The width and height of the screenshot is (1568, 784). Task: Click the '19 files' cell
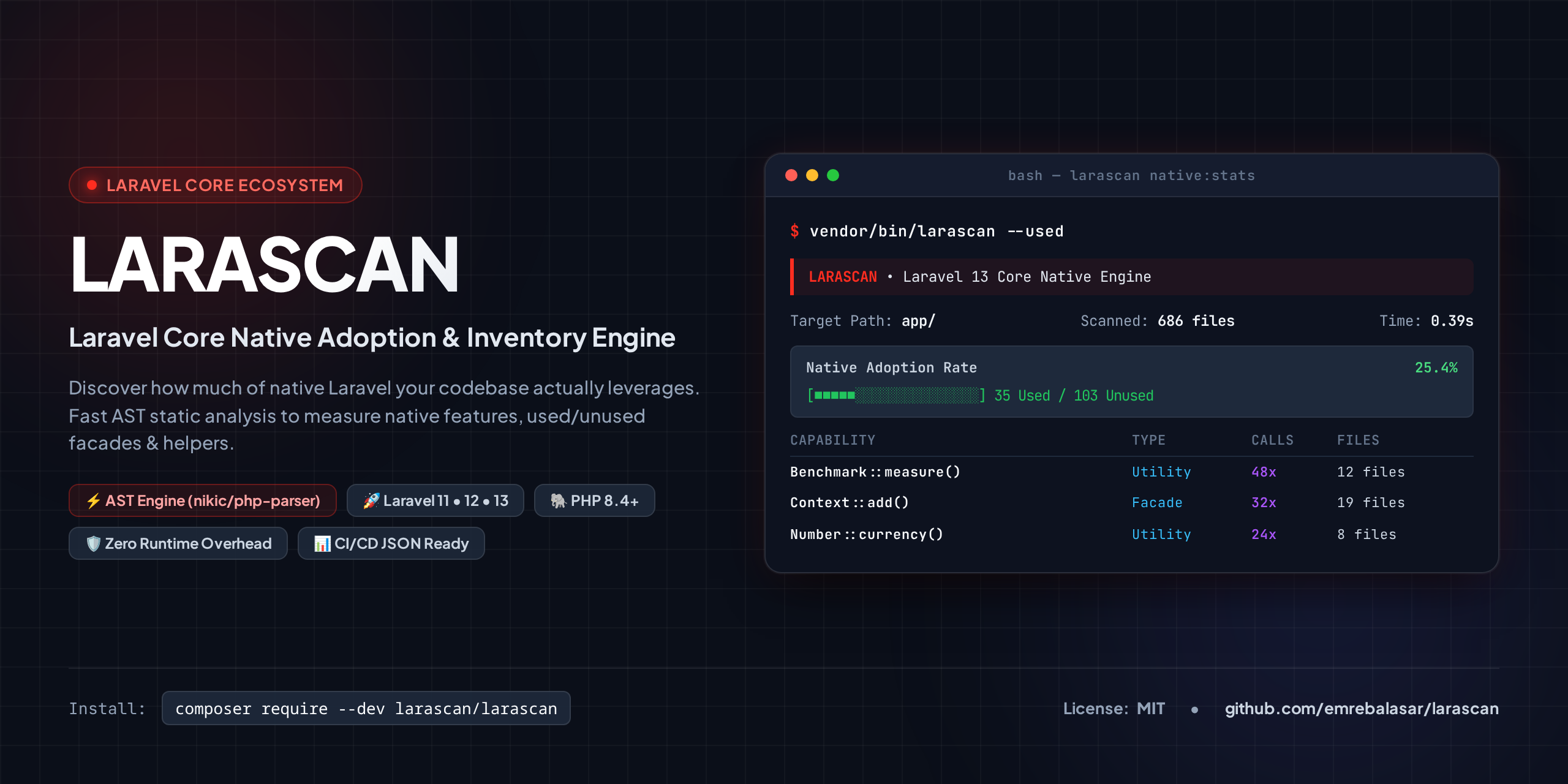1371,502
